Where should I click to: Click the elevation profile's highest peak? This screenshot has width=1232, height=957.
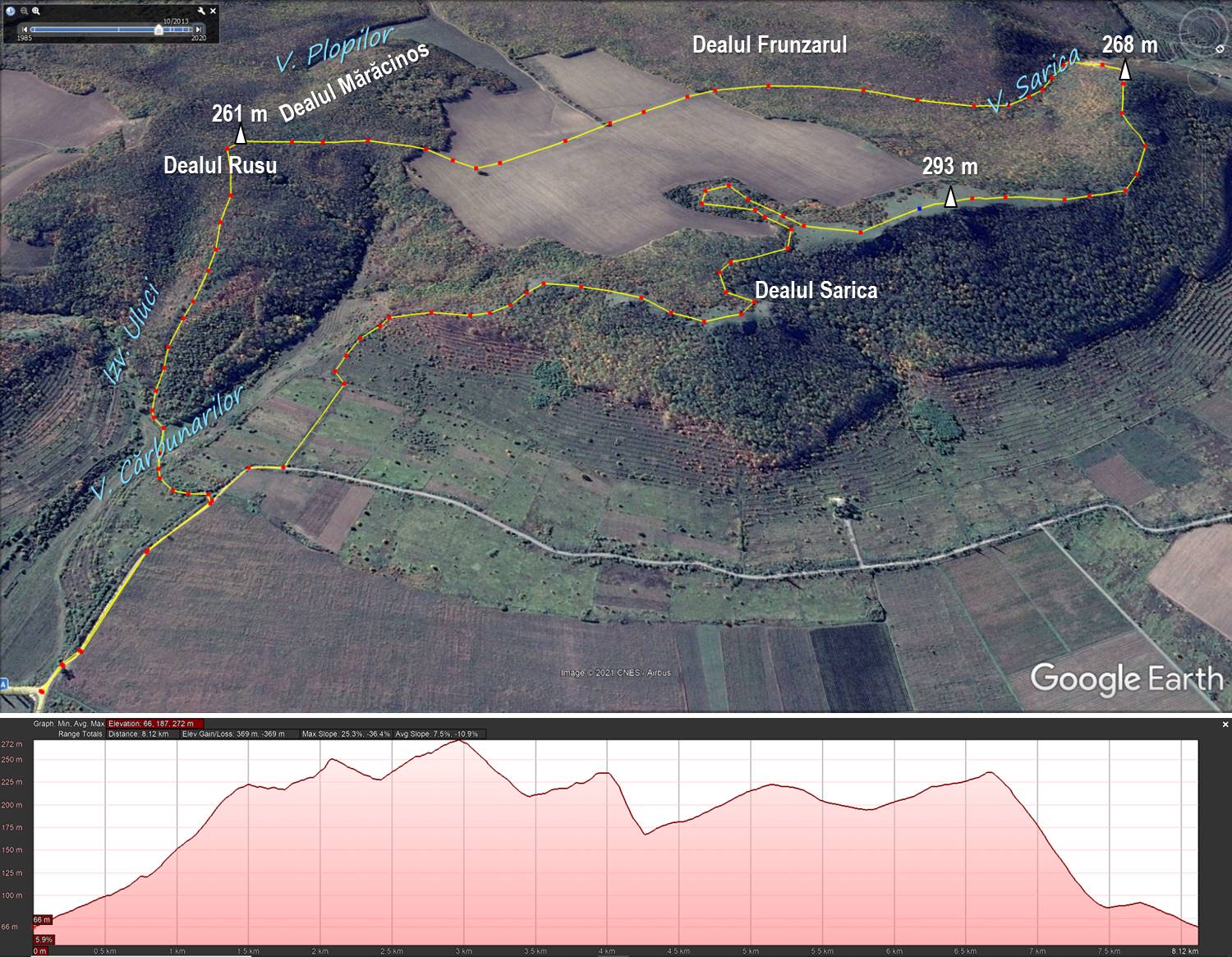[459, 741]
